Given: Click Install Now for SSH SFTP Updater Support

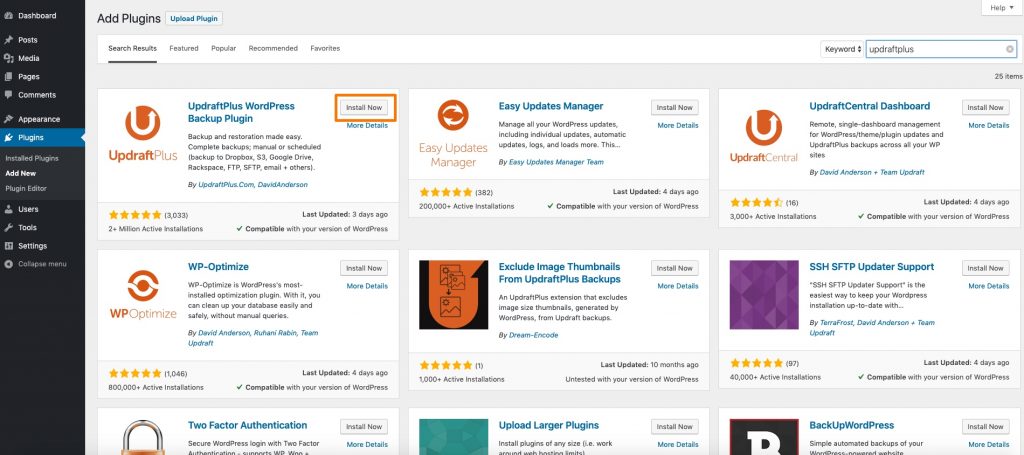Looking at the screenshot, I should click(x=985, y=268).
